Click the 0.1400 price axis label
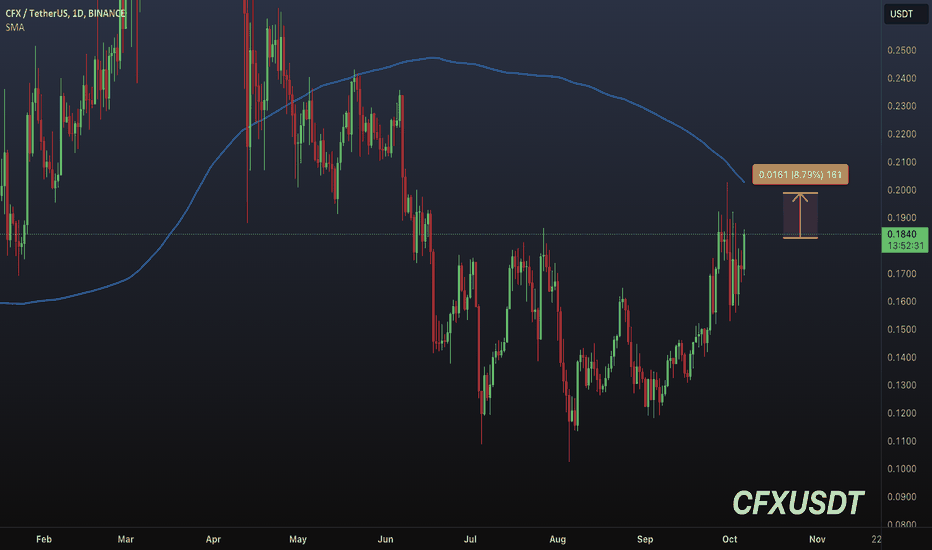This screenshot has height=550, width=932. pyautogui.click(x=902, y=357)
